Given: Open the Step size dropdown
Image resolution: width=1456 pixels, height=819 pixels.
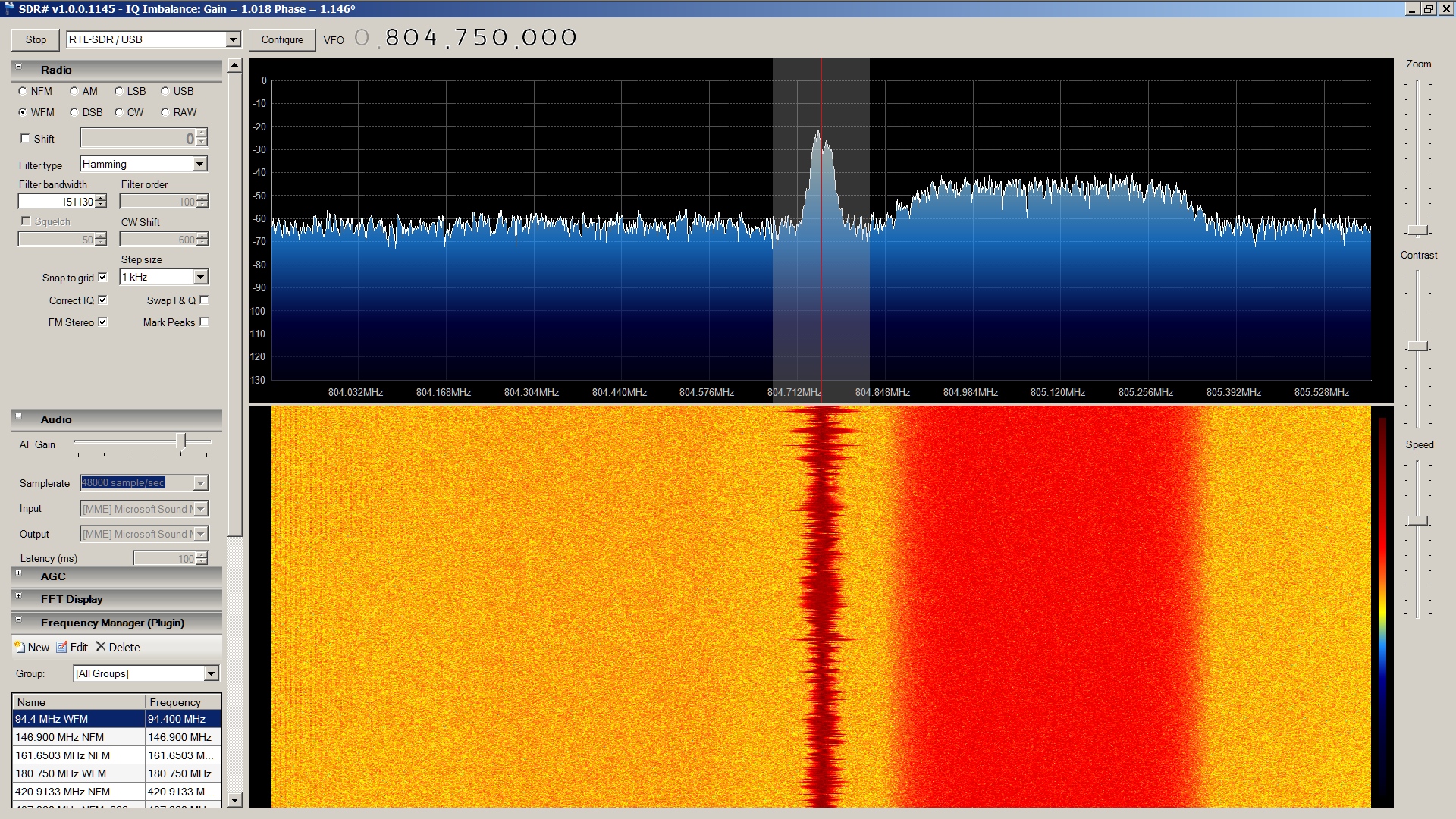Looking at the screenshot, I should point(200,277).
